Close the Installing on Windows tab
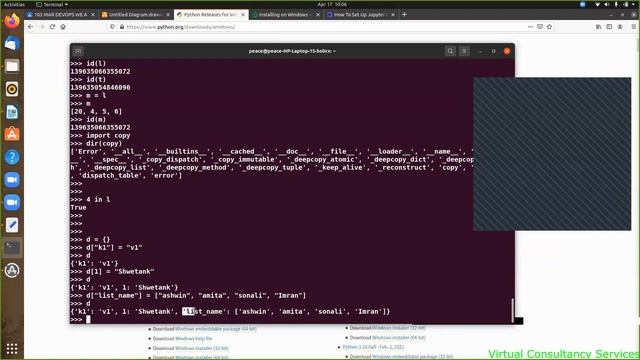 (318, 14)
